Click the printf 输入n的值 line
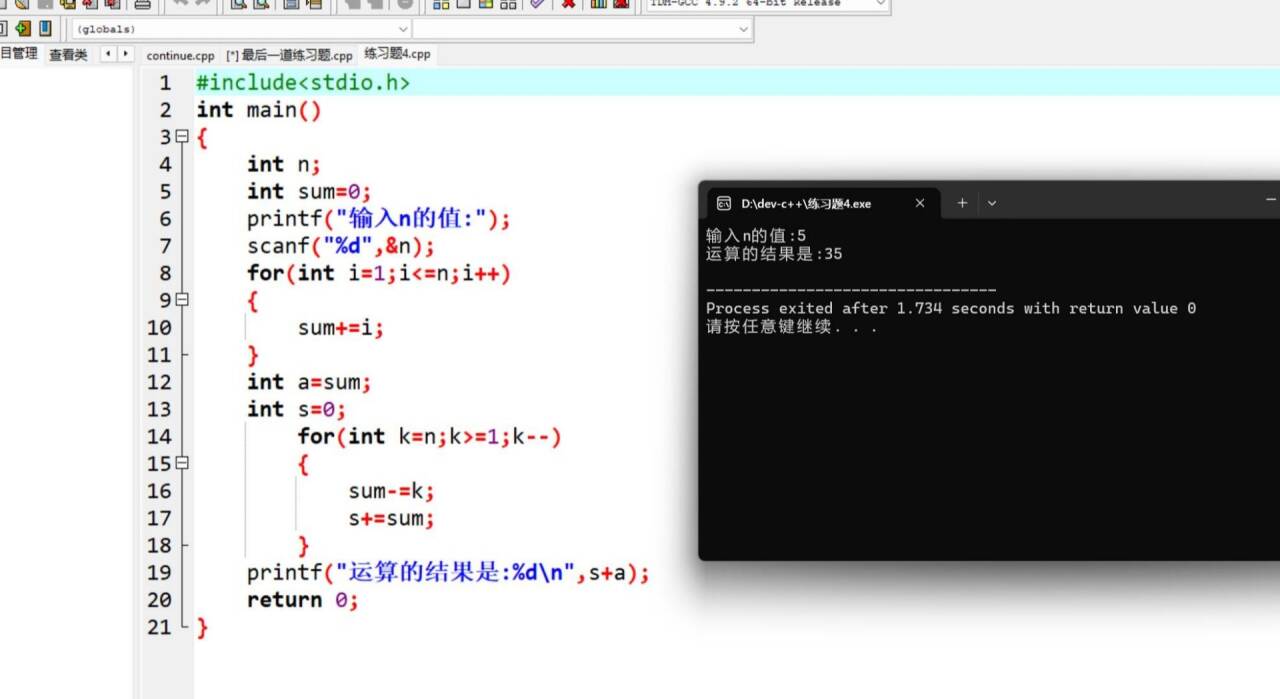Image resolution: width=1280 pixels, height=699 pixels. [379, 219]
